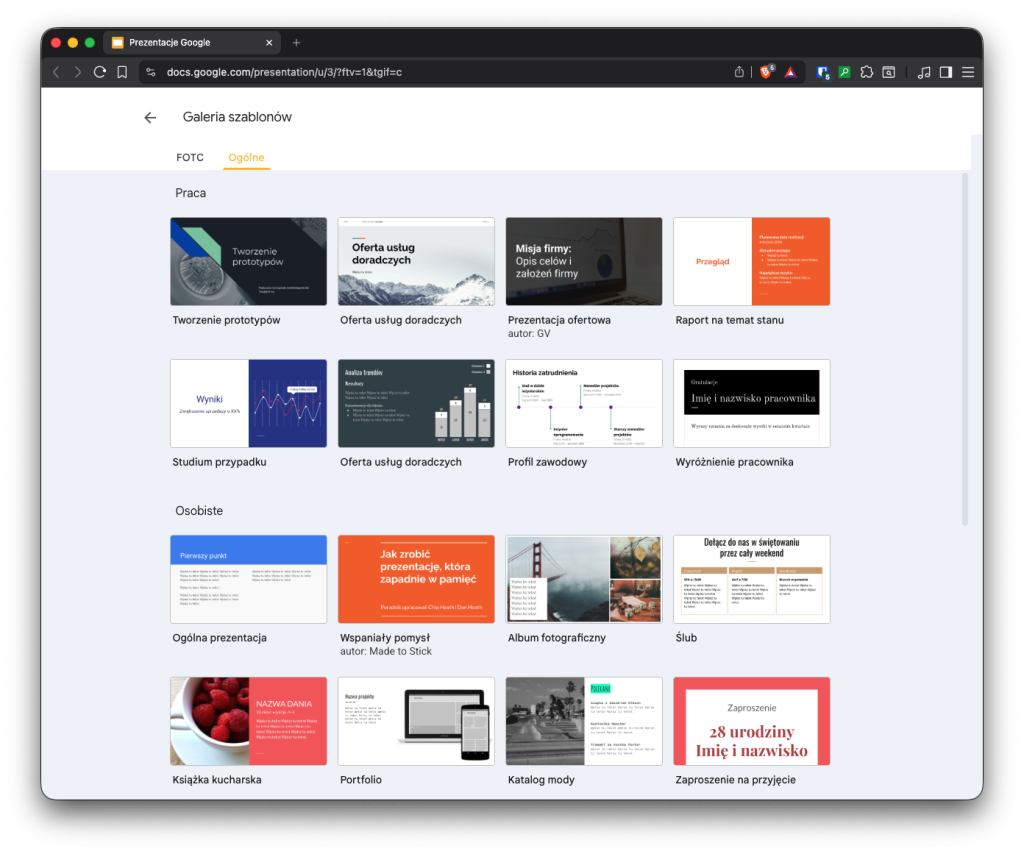Open the Analiza trendów dark template
The height and width of the screenshot is (854, 1024).
[x=416, y=403]
